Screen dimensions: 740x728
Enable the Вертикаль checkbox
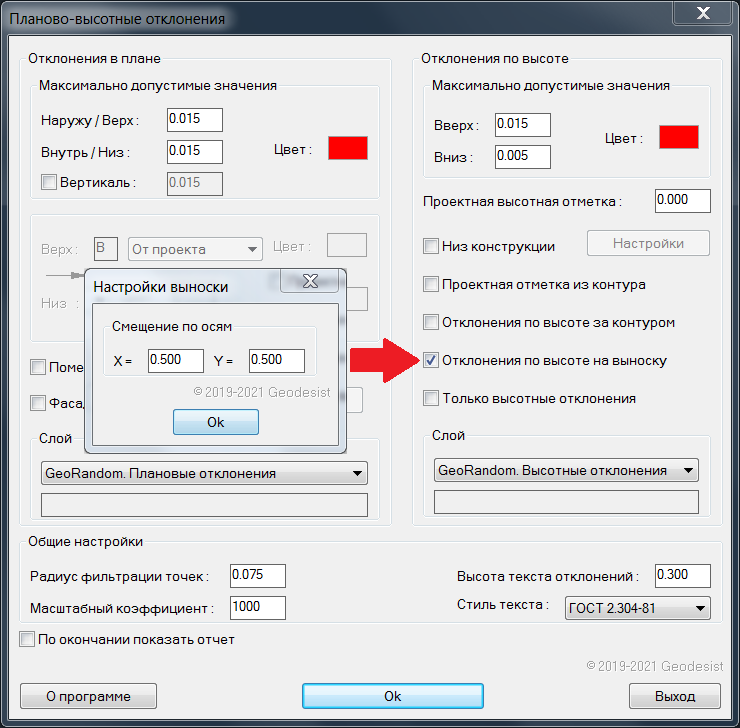click(x=49, y=182)
